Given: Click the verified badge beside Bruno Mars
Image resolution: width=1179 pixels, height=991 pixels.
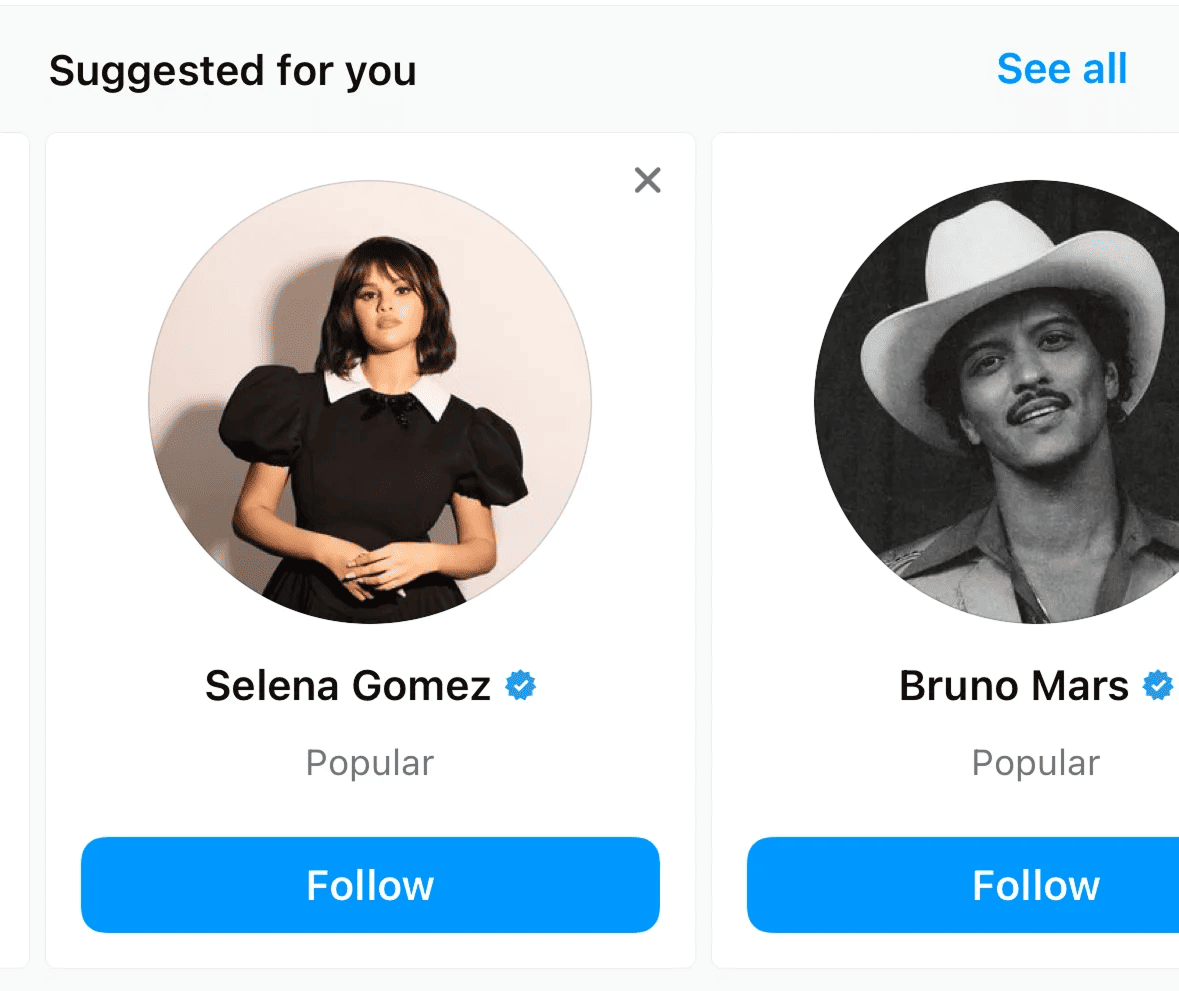Looking at the screenshot, I should coord(1158,685).
